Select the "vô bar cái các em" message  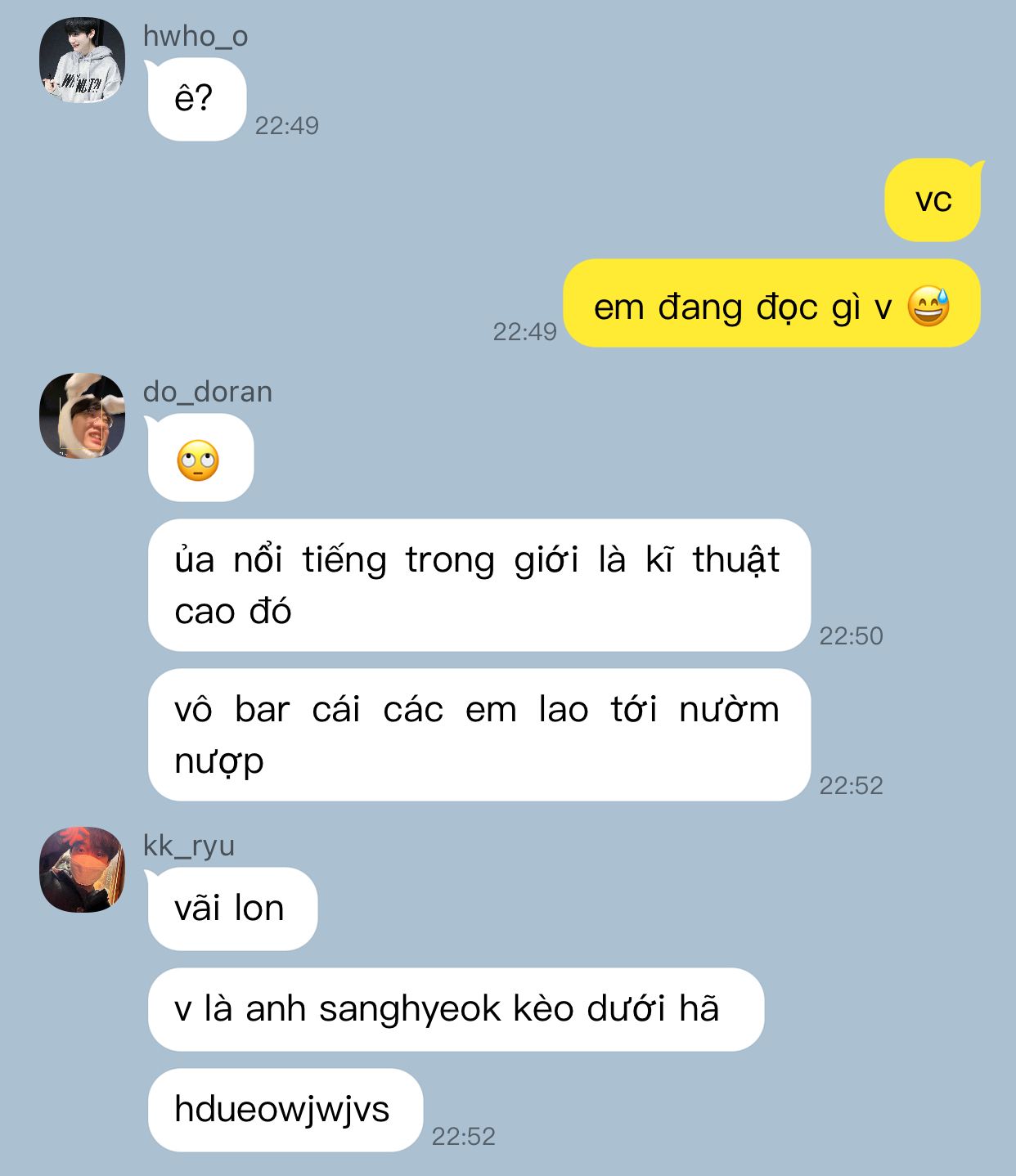[479, 735]
